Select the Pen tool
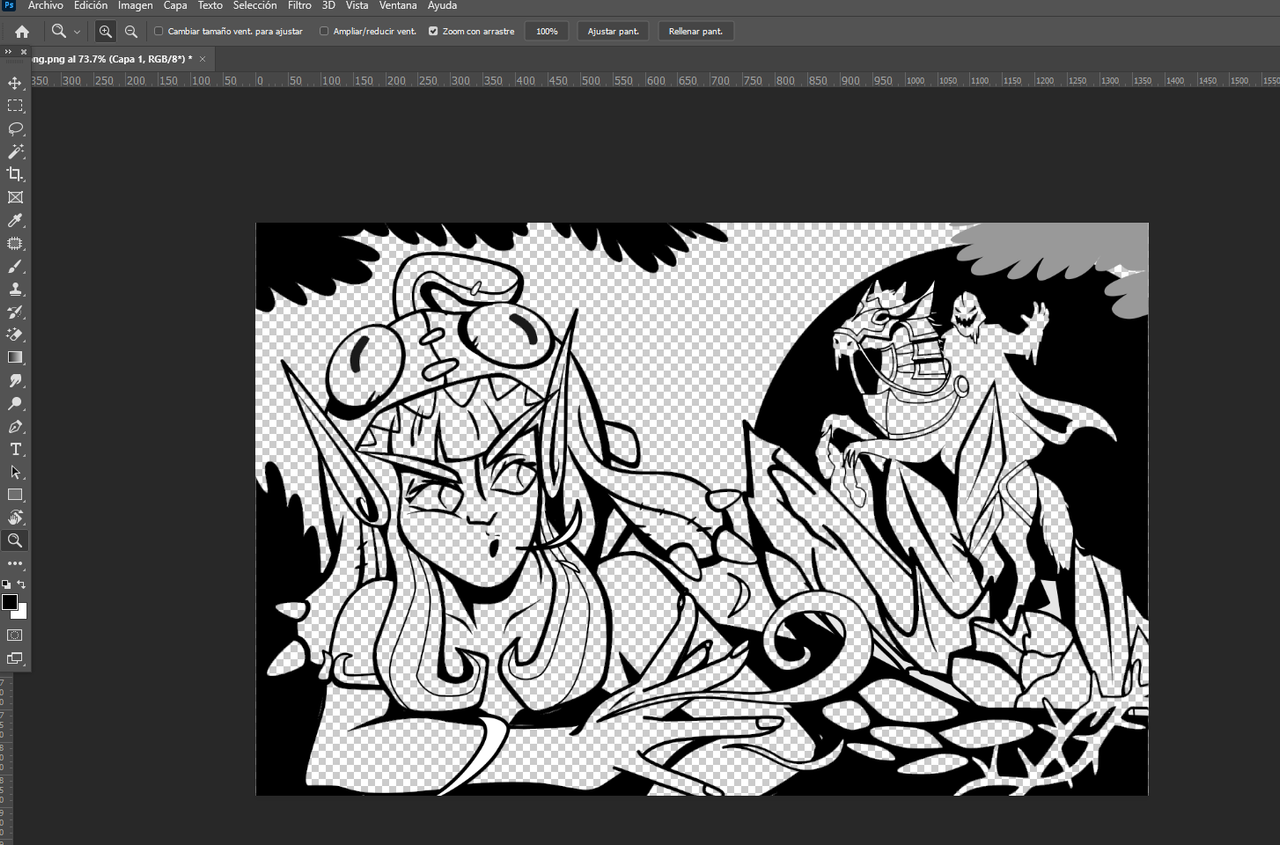Viewport: 1280px width, 845px height. coord(15,427)
